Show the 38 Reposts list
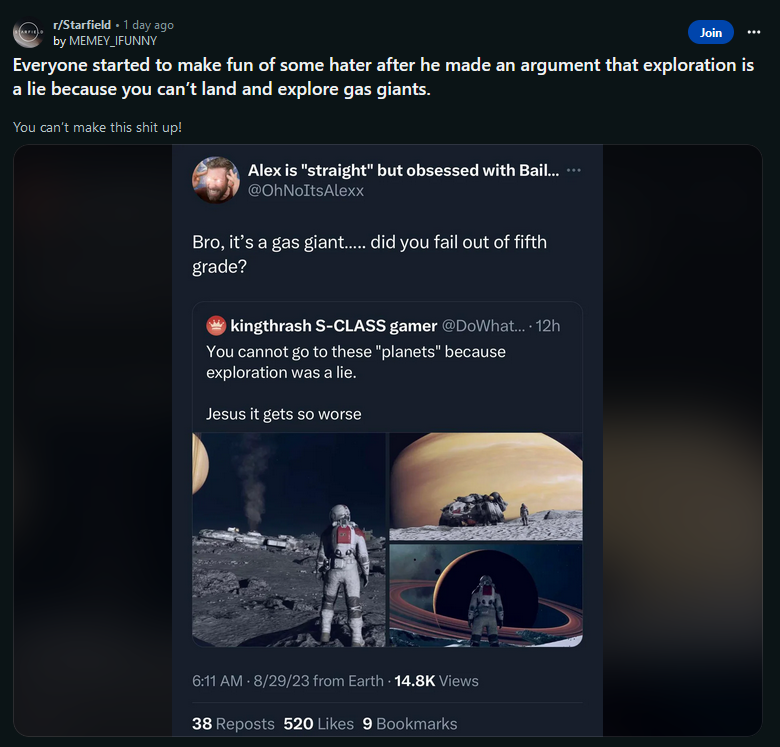 [x=233, y=723]
